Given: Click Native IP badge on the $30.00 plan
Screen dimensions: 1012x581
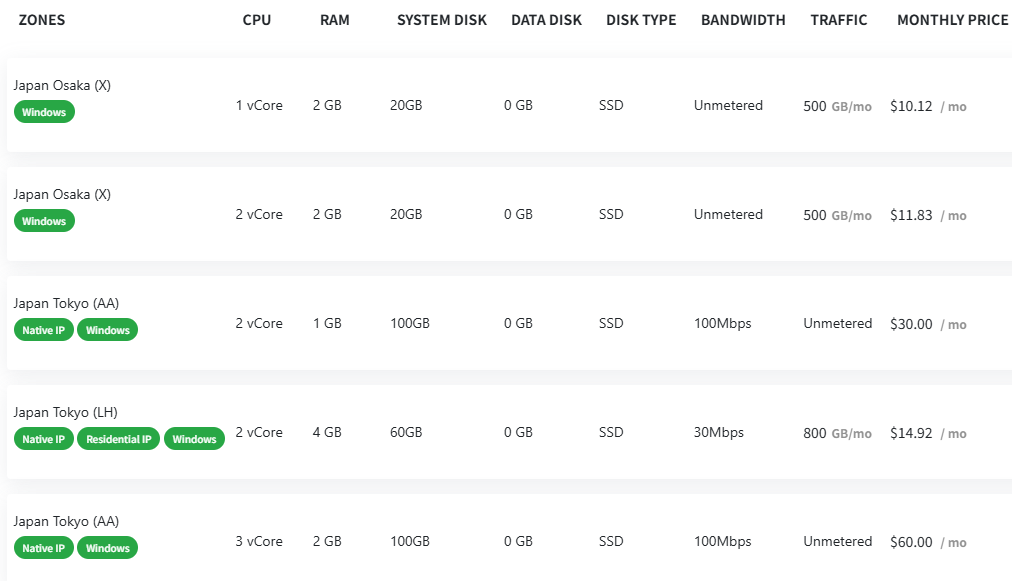Looking at the screenshot, I should tap(44, 330).
